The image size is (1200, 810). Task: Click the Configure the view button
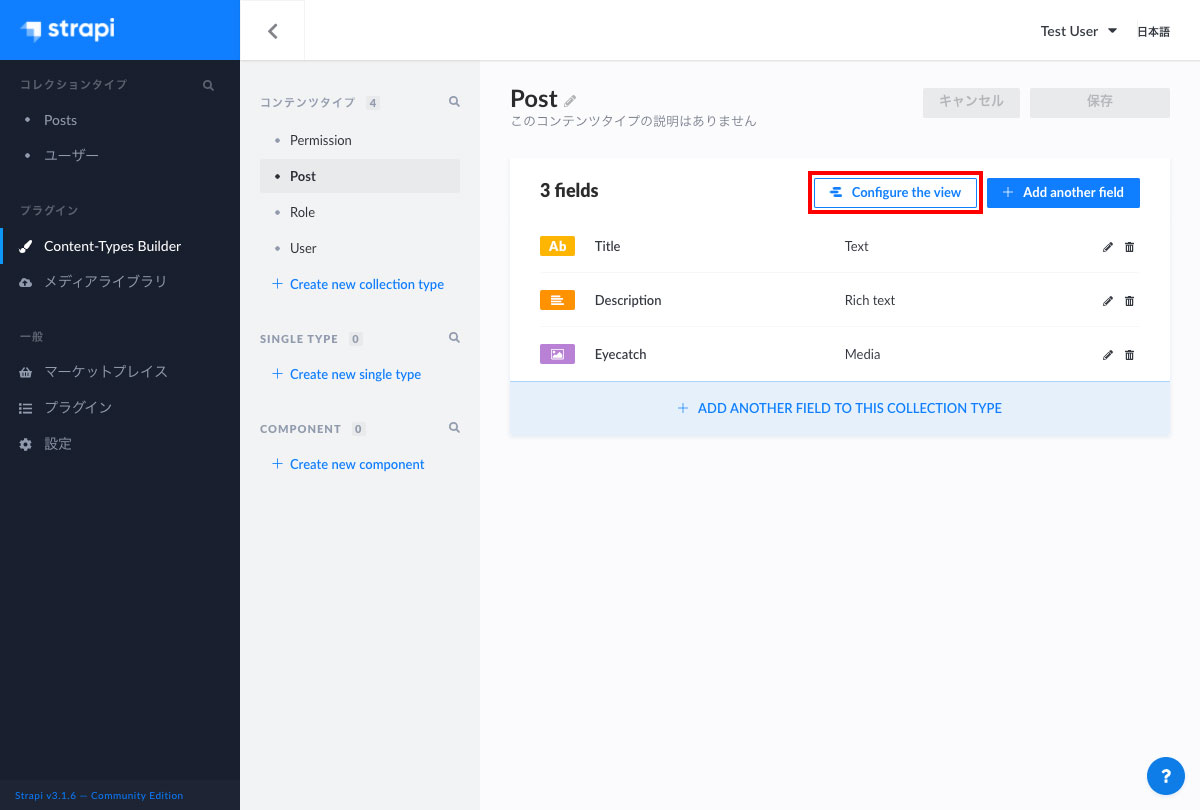coord(895,192)
